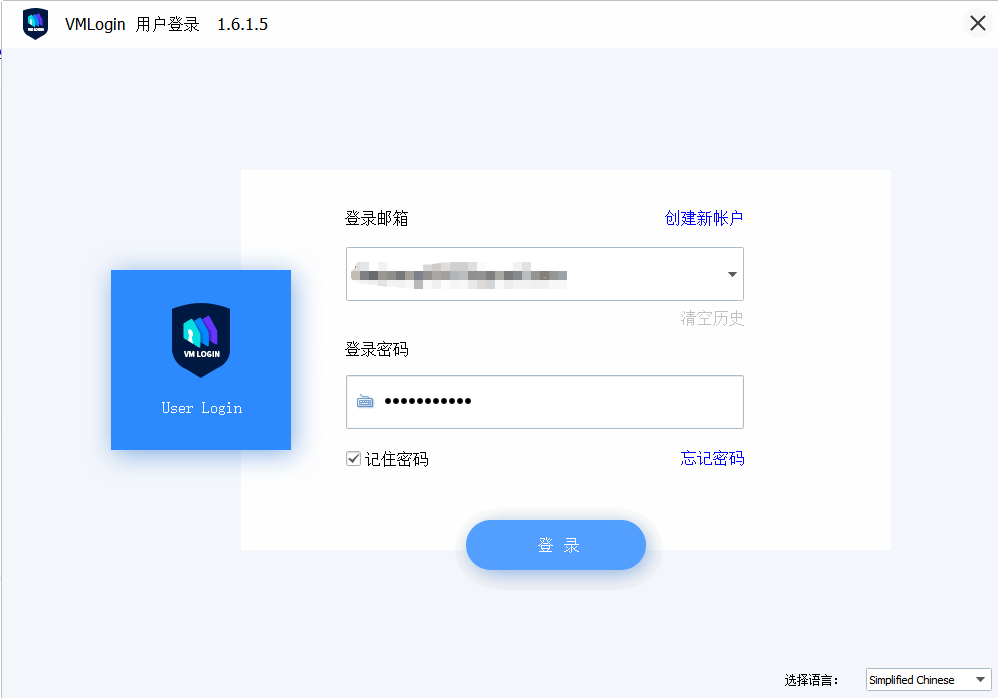This screenshot has height=698, width=998.
Task: Click the 登录密码 label
Action: [x=377, y=349]
